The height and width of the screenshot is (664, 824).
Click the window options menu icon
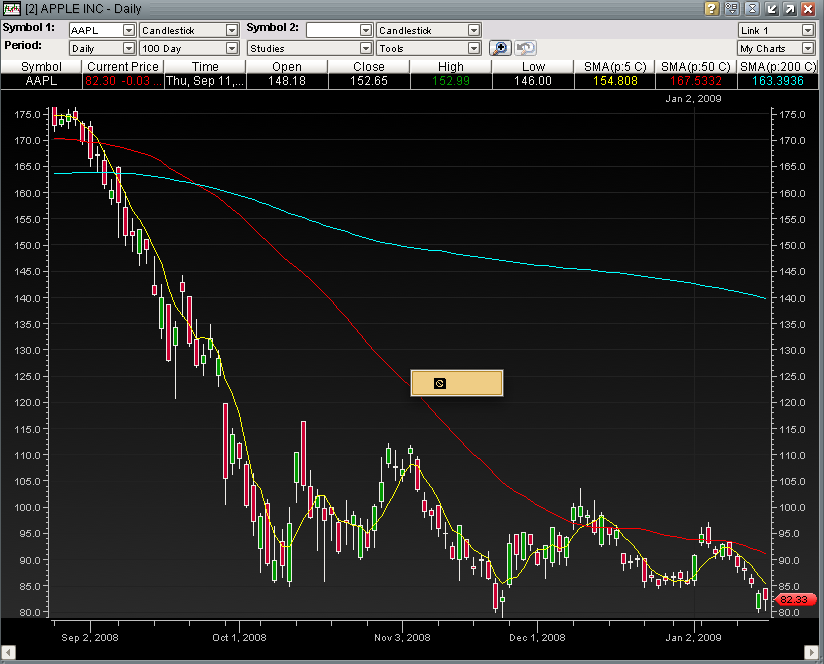tap(732, 9)
